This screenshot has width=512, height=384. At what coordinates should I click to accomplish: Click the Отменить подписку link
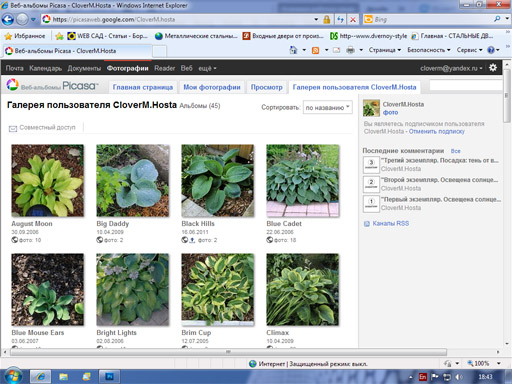(436, 131)
